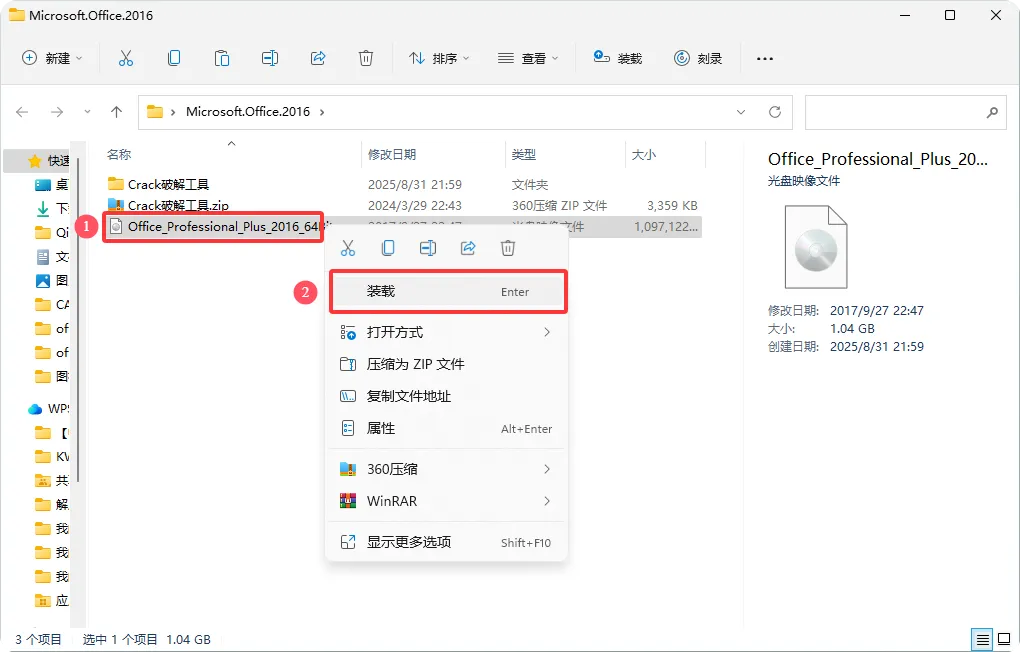Click the context menu Delete icon
The width and height of the screenshot is (1020, 652).
(508, 248)
